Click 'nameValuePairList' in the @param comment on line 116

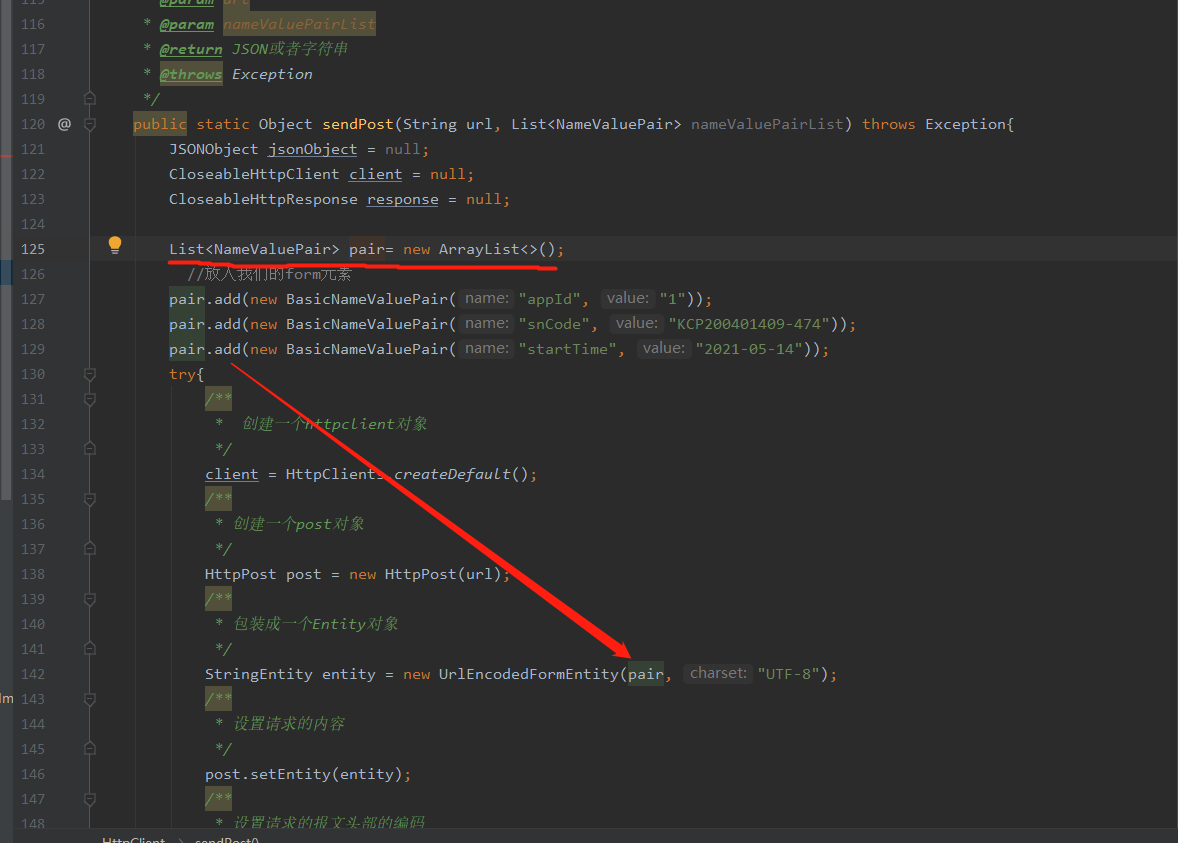coord(299,24)
